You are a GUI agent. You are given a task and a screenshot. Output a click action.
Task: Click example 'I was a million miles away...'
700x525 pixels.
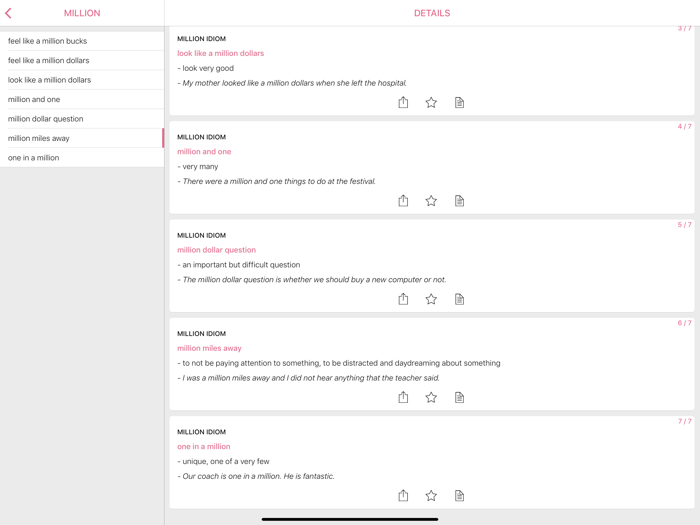(308, 378)
